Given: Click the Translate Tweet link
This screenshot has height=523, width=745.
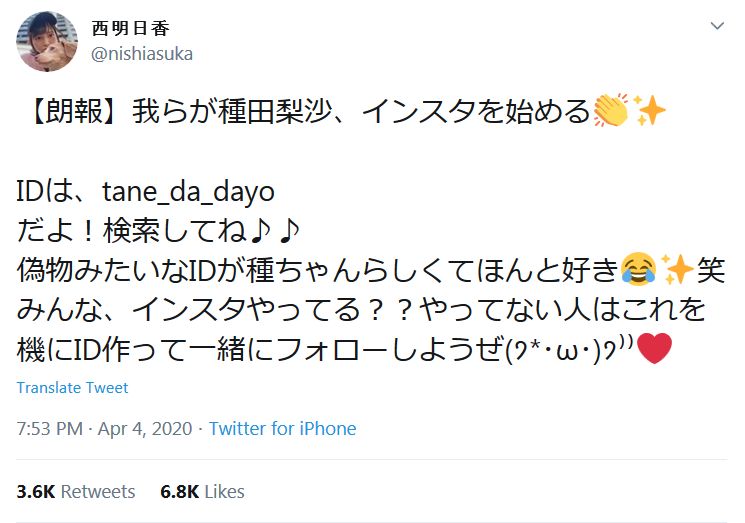Looking at the screenshot, I should coord(72,388).
